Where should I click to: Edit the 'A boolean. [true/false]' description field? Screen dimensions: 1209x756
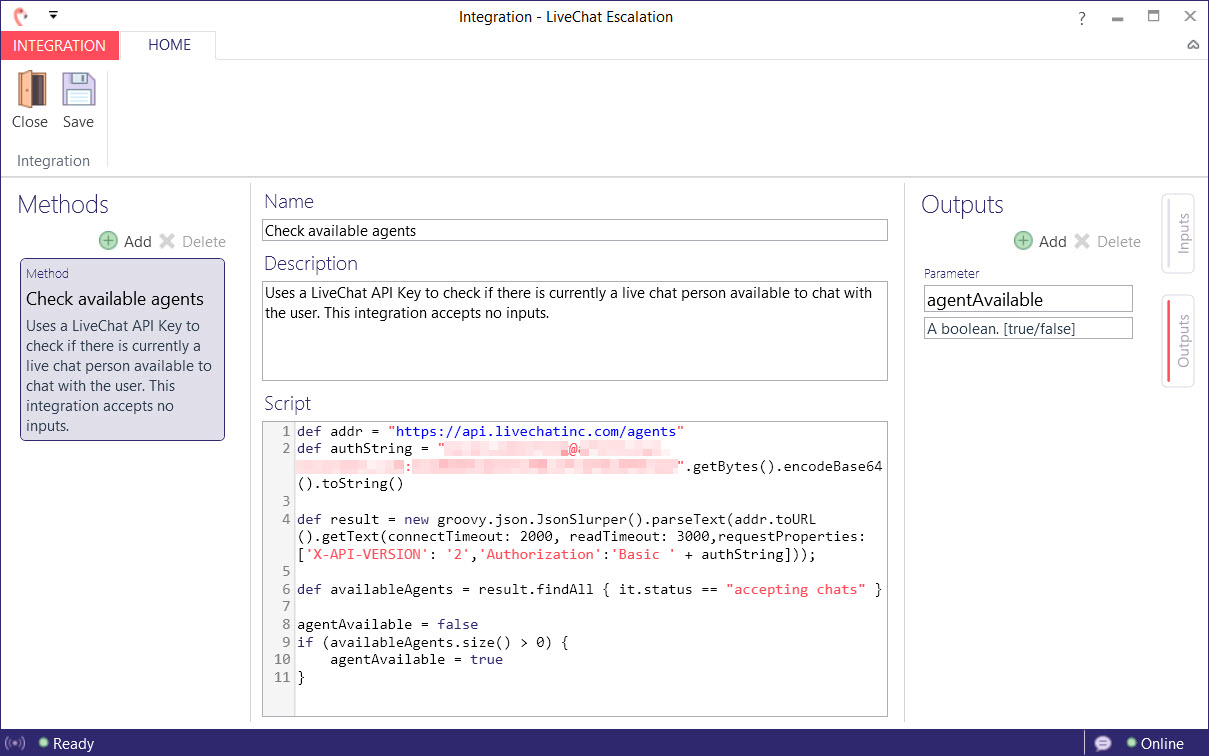point(1028,328)
